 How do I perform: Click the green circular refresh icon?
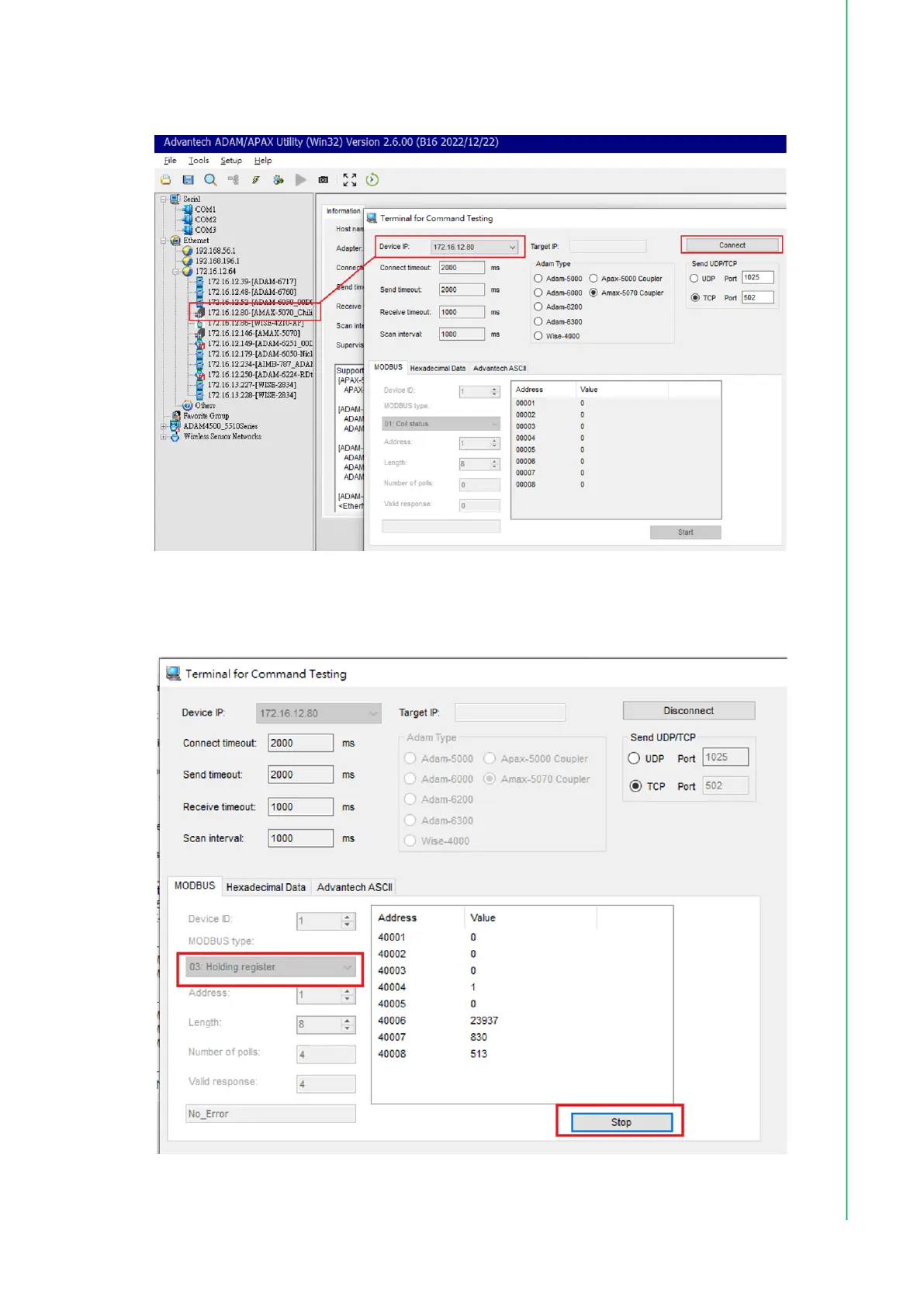tap(372, 180)
